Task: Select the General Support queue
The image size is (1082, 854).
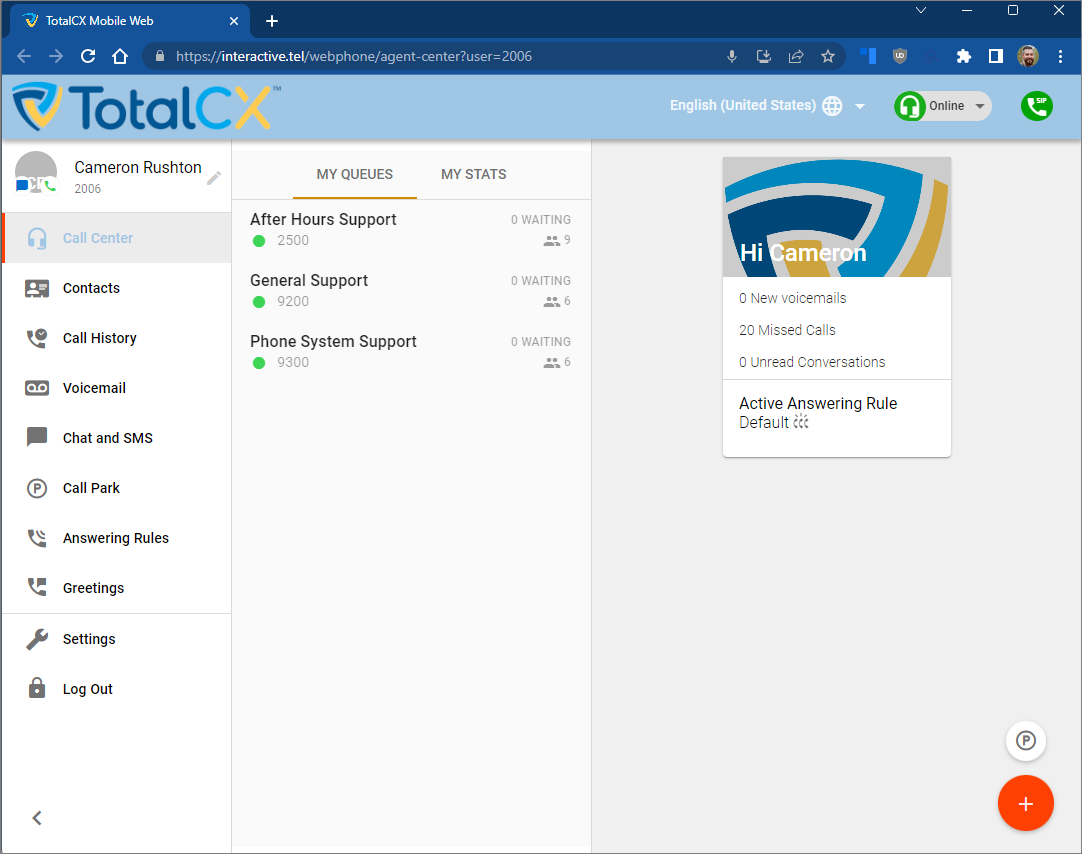Action: coord(411,290)
